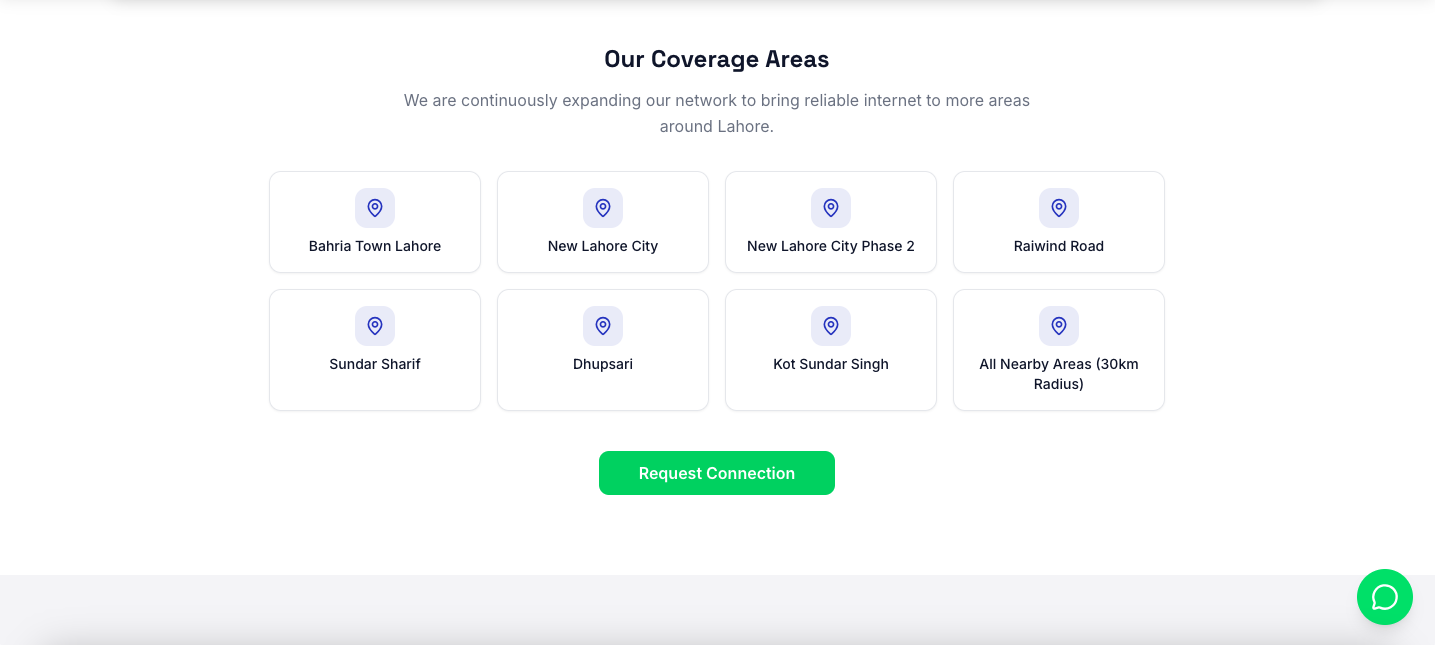Image resolution: width=1435 pixels, height=645 pixels.
Task: Select the Dhupsari label text
Action: pos(603,364)
